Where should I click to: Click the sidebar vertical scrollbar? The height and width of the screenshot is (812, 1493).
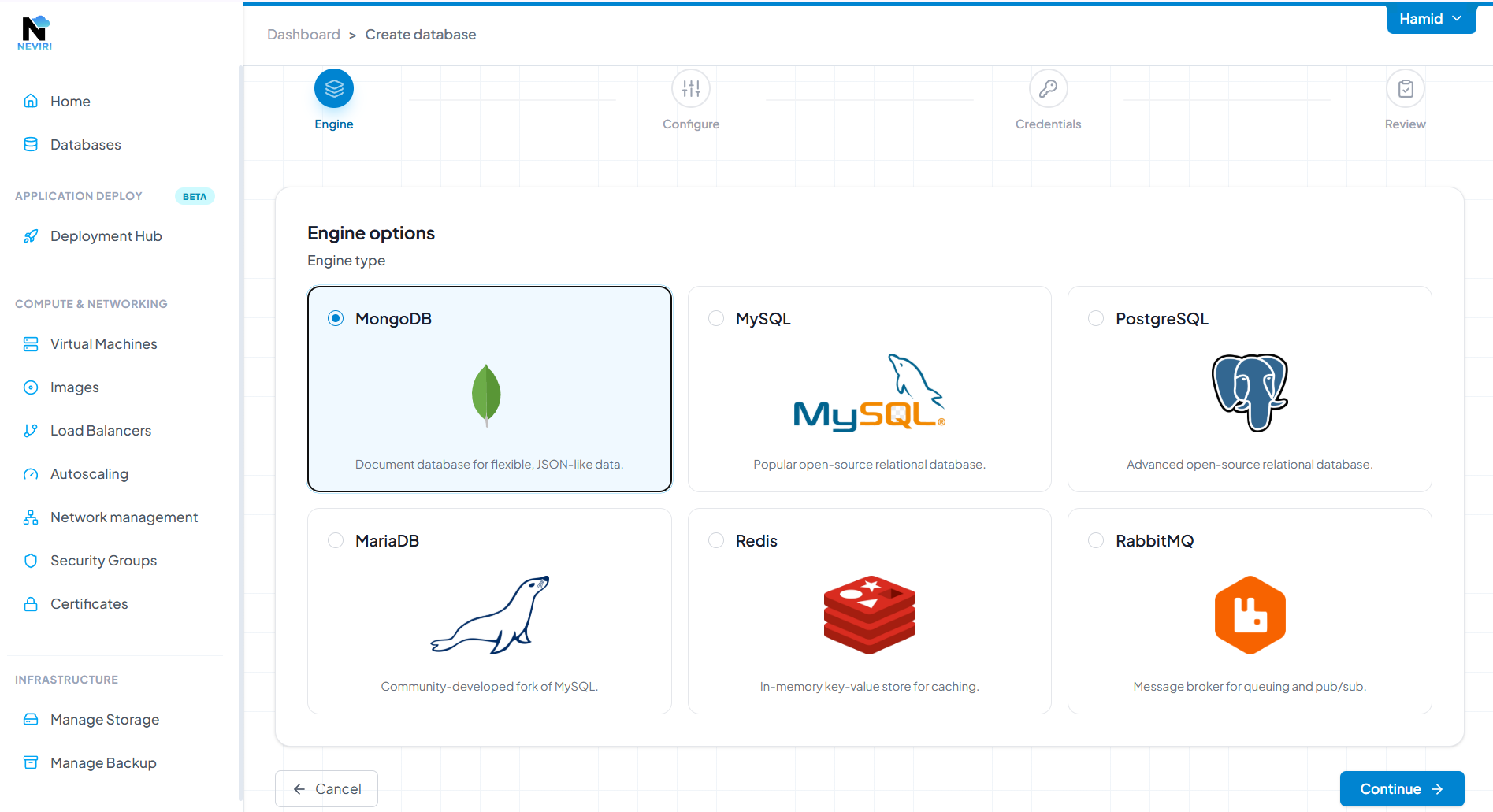(240, 433)
